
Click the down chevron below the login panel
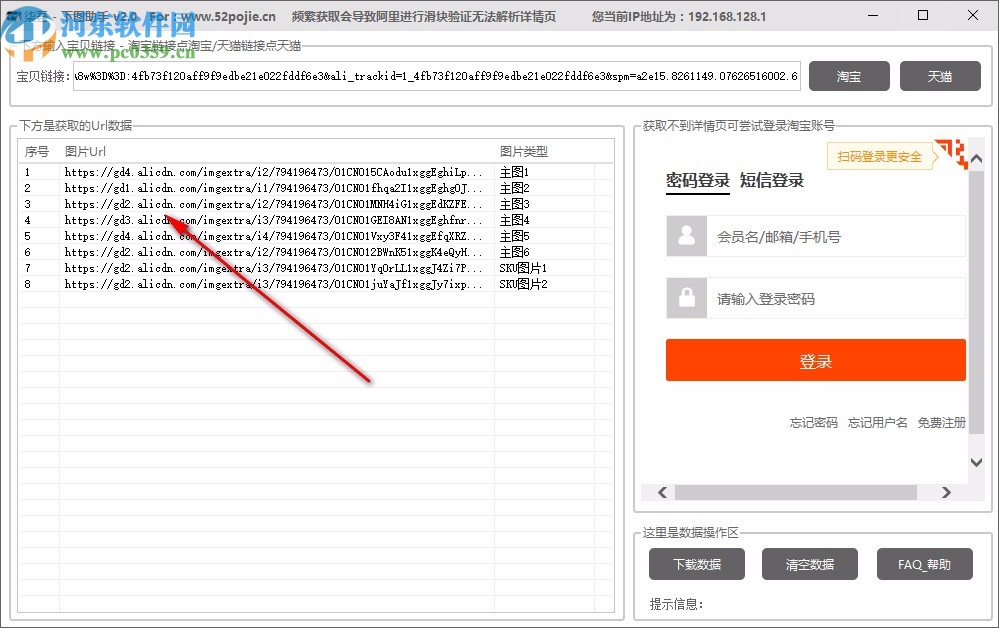[975, 462]
